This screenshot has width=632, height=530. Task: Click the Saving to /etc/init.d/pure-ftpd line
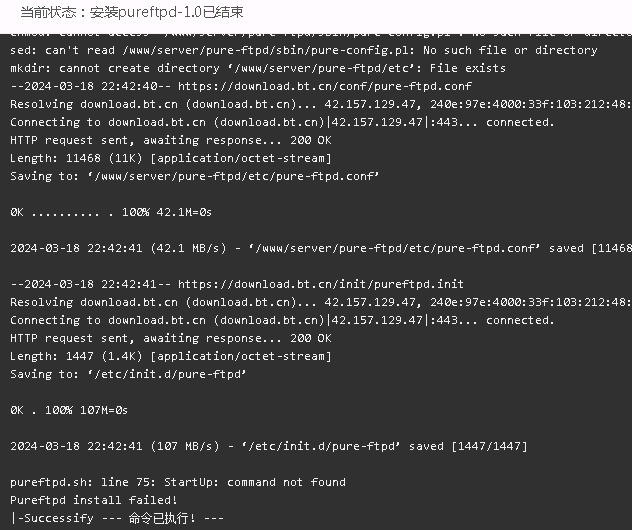128,374
